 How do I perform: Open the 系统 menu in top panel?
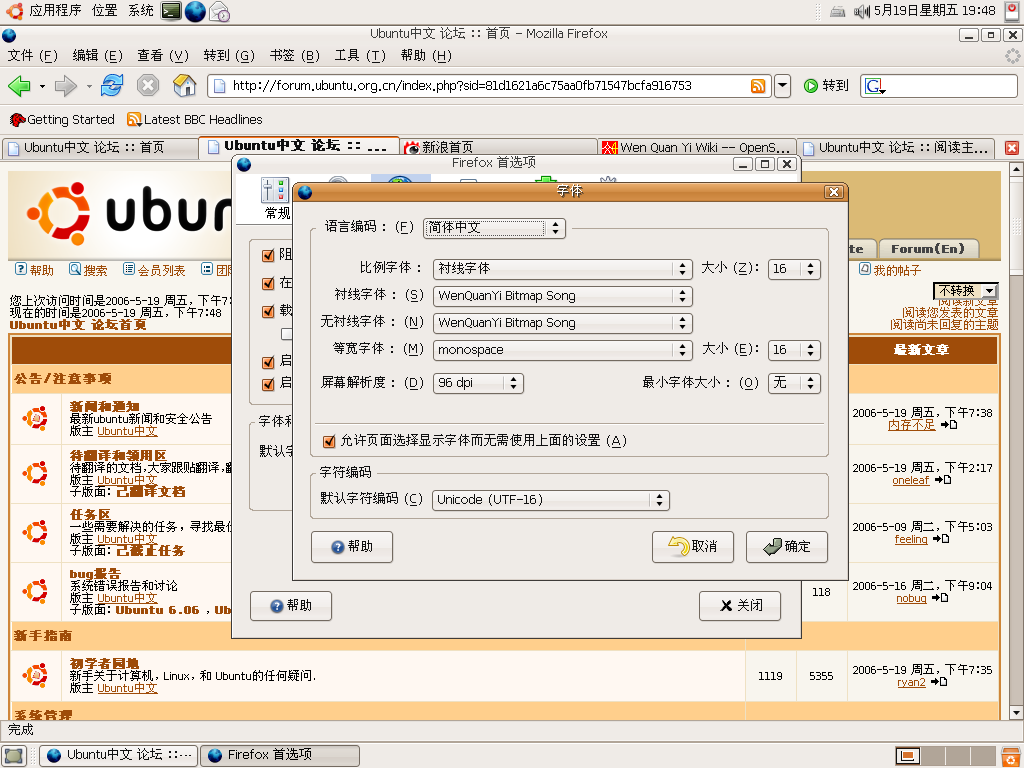(x=140, y=10)
